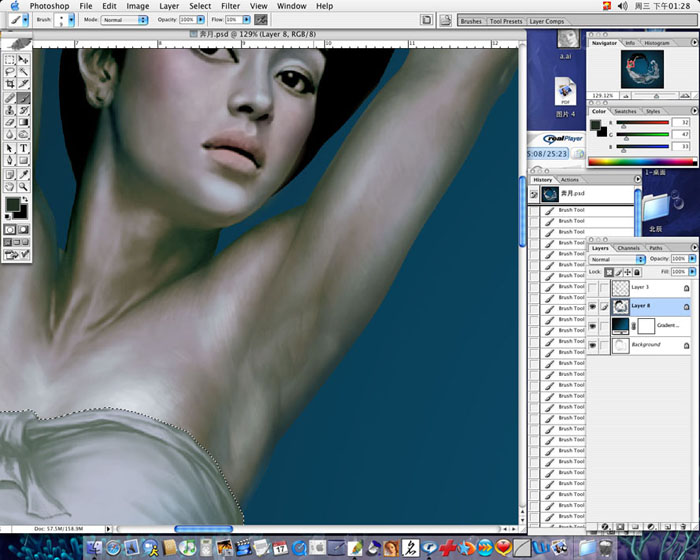Hide the Background layer eye
The image size is (700, 560).
592,345
